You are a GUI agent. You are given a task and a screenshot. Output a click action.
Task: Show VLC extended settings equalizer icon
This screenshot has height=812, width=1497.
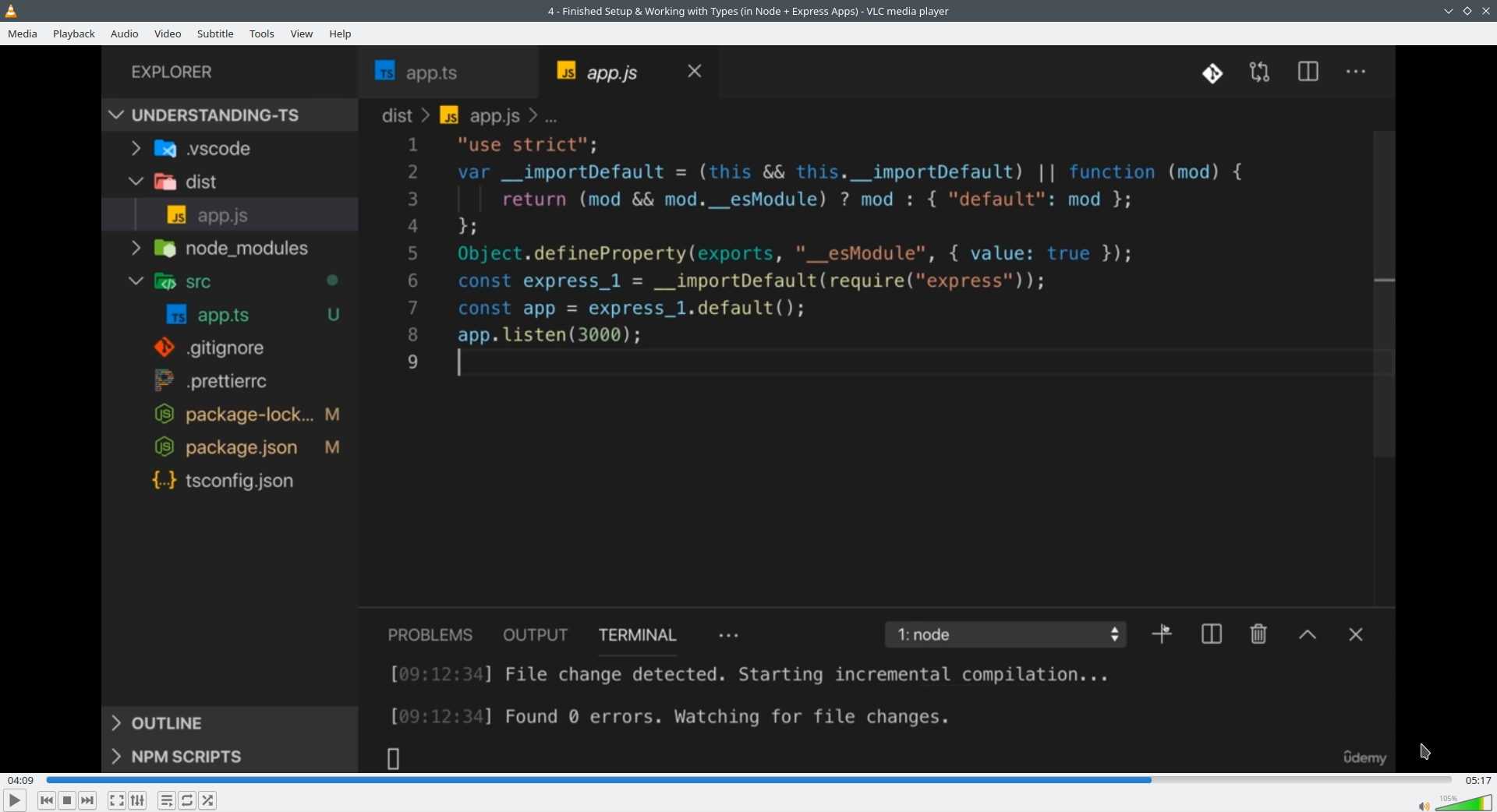[x=136, y=800]
